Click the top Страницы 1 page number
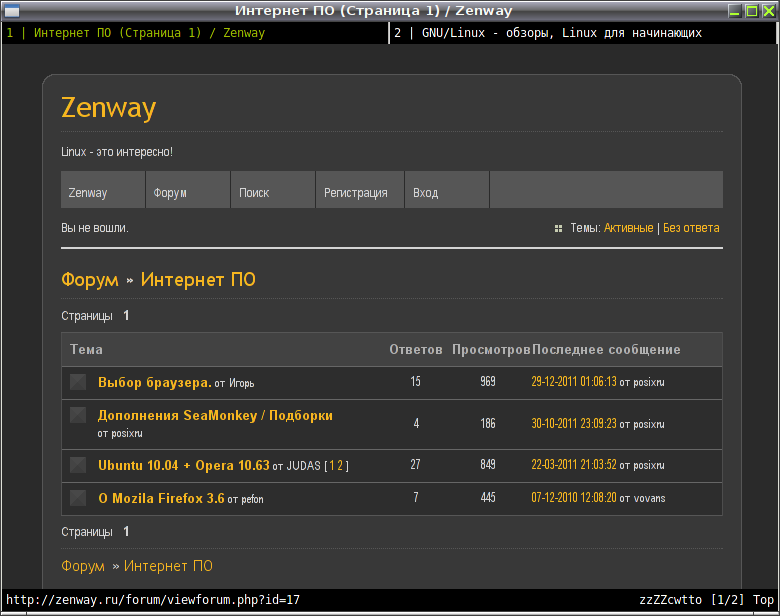The width and height of the screenshot is (780, 616). click(x=126, y=315)
